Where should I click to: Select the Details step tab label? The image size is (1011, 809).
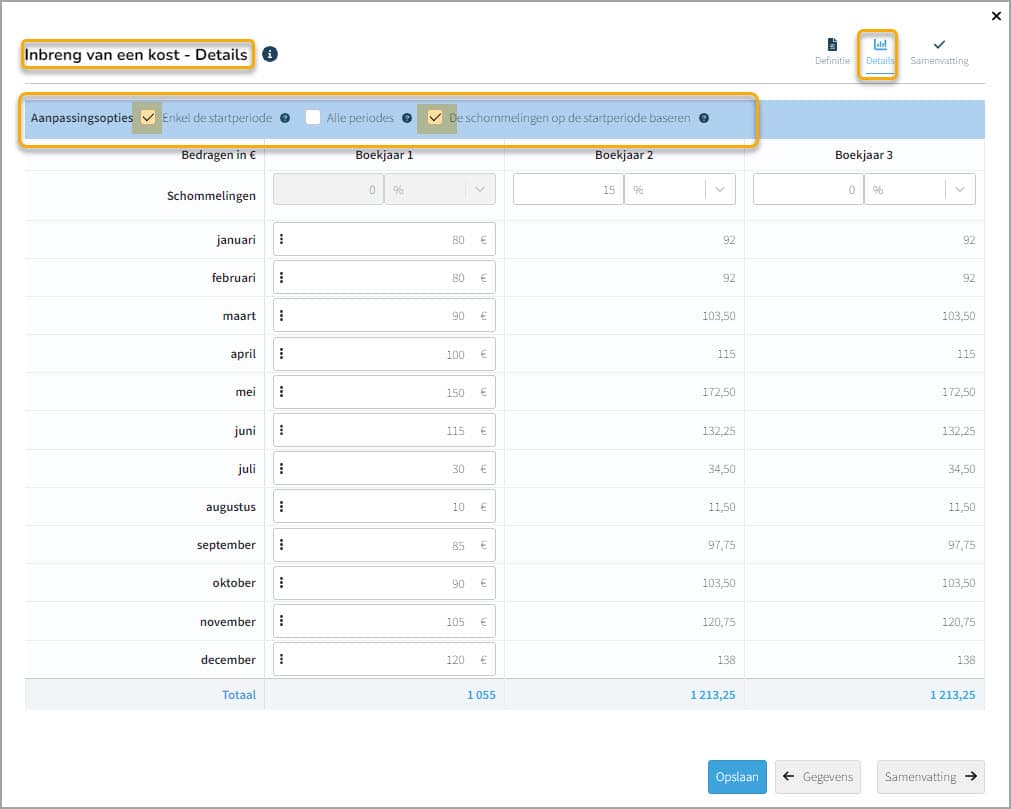click(880, 61)
